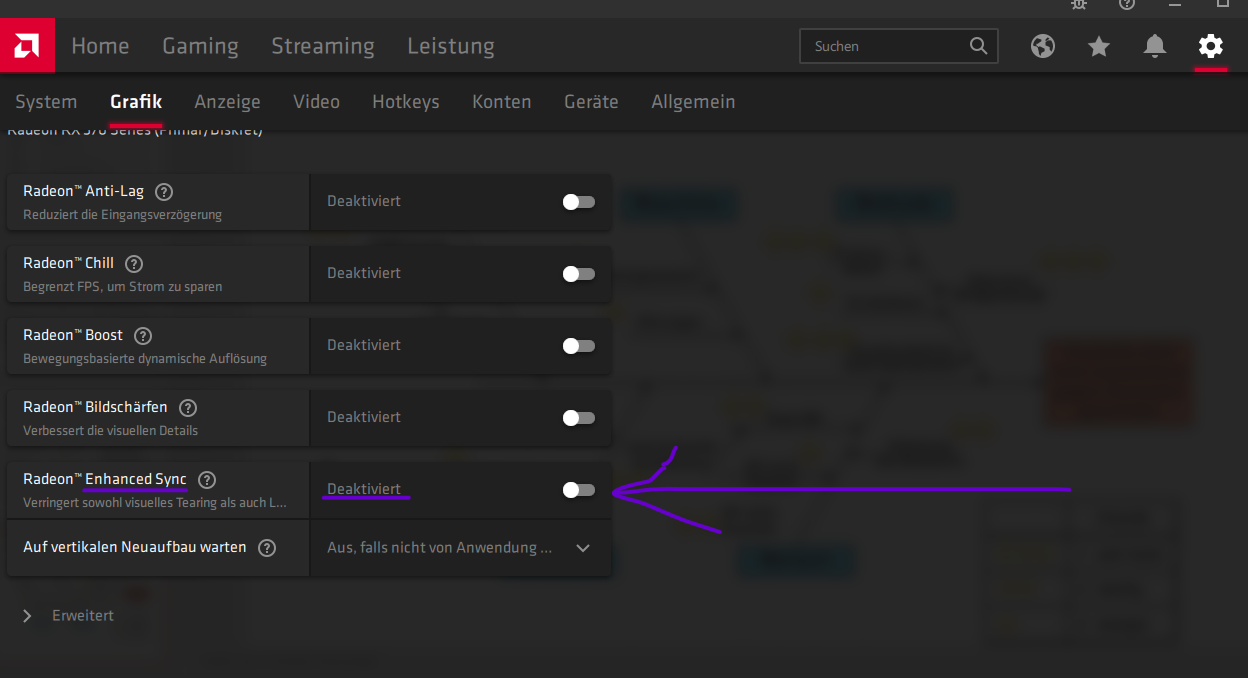
Task: Click the help question mark in title bar
Action: 1127,4
